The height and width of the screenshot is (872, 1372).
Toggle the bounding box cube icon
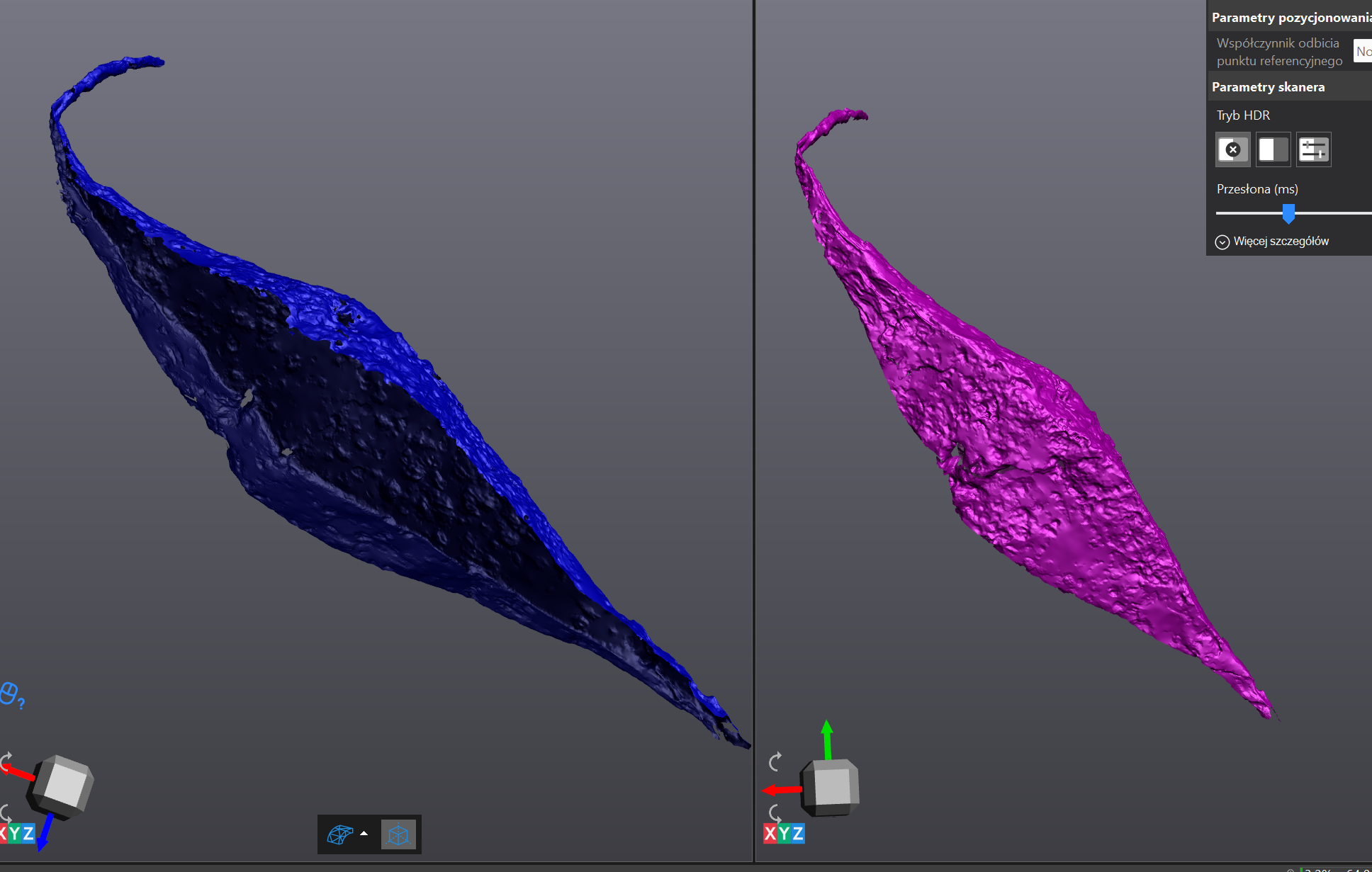pos(398,834)
